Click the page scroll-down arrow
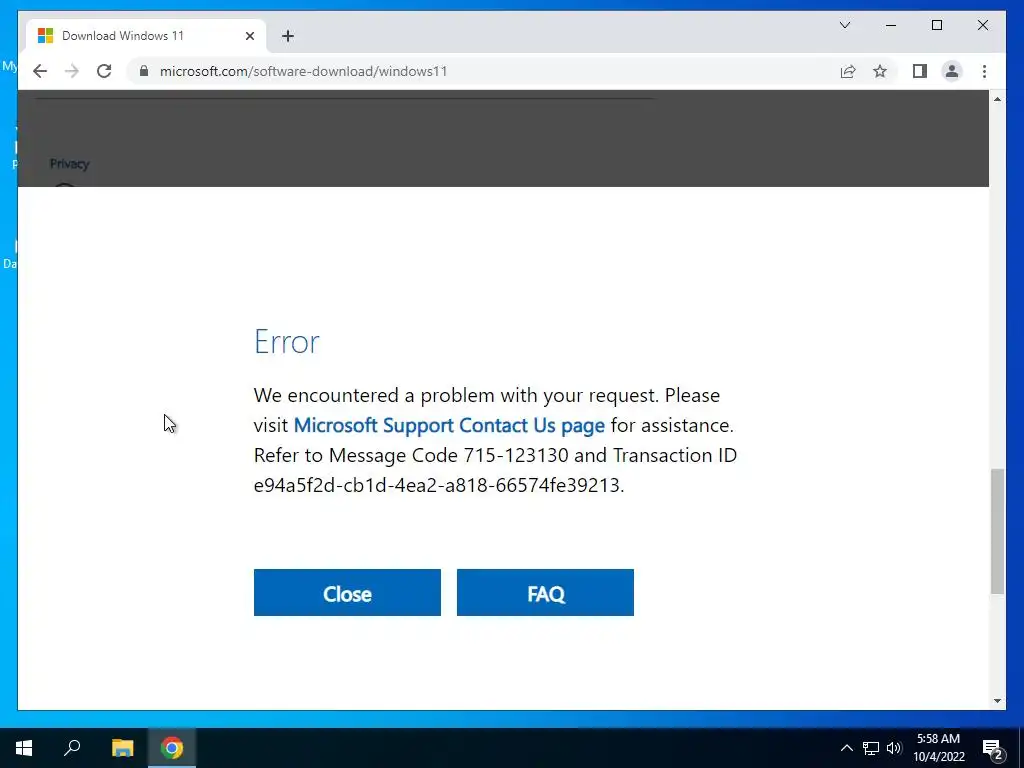 tap(997, 701)
